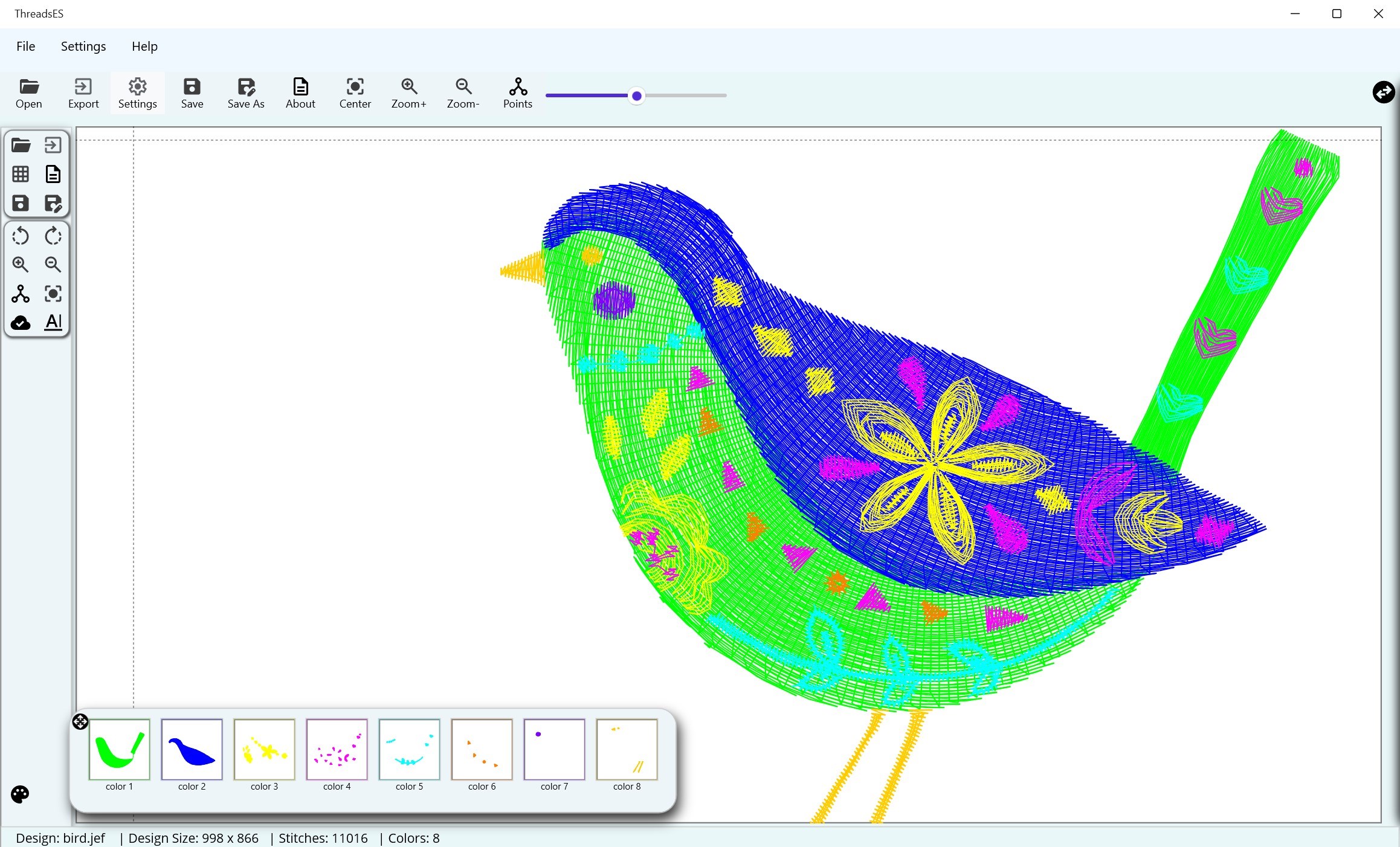Click the zoom-in magnifier in the side panel
This screenshot has width=1400, height=847.
tap(21, 265)
